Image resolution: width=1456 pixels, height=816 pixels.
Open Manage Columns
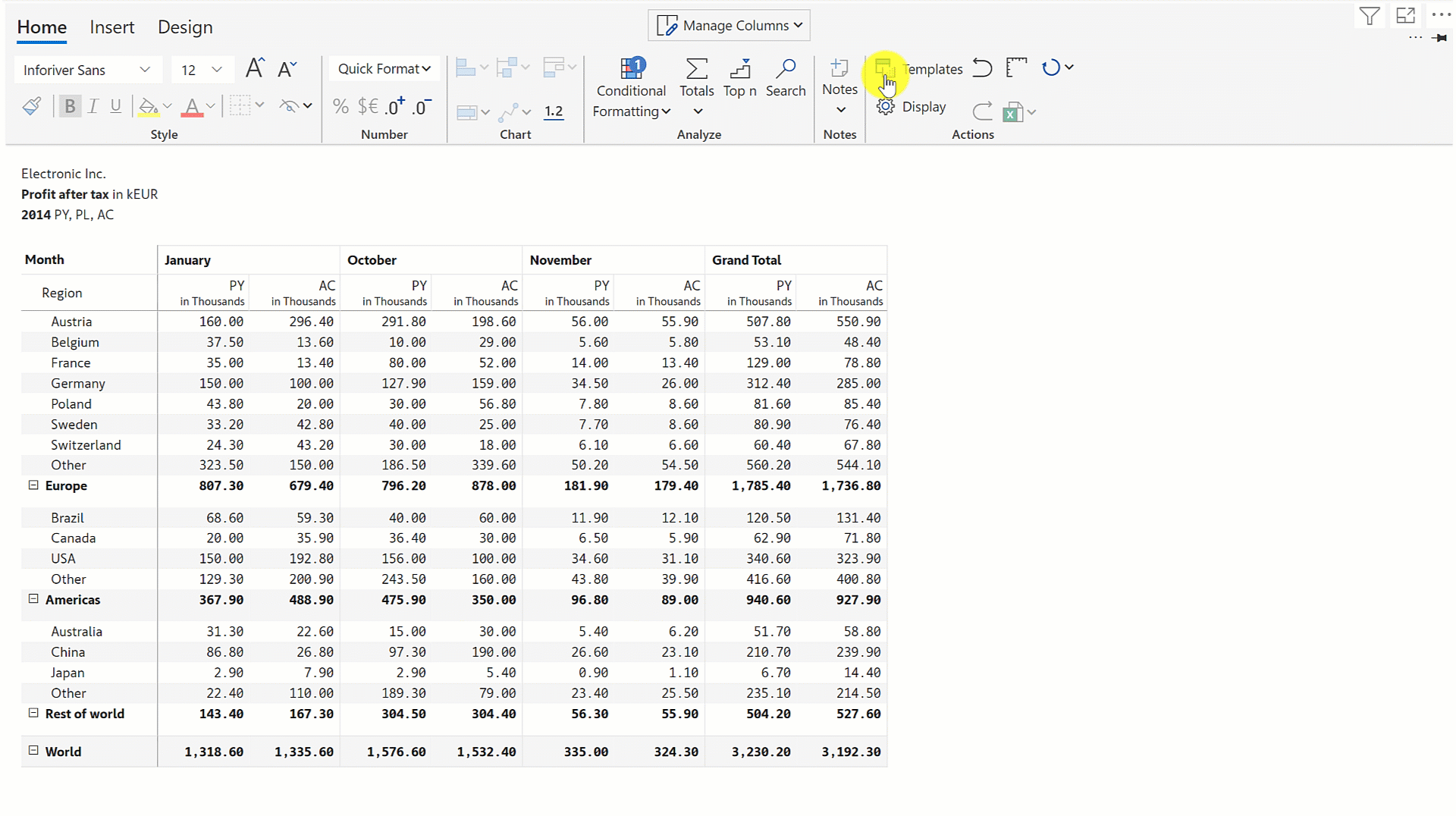[x=727, y=25]
